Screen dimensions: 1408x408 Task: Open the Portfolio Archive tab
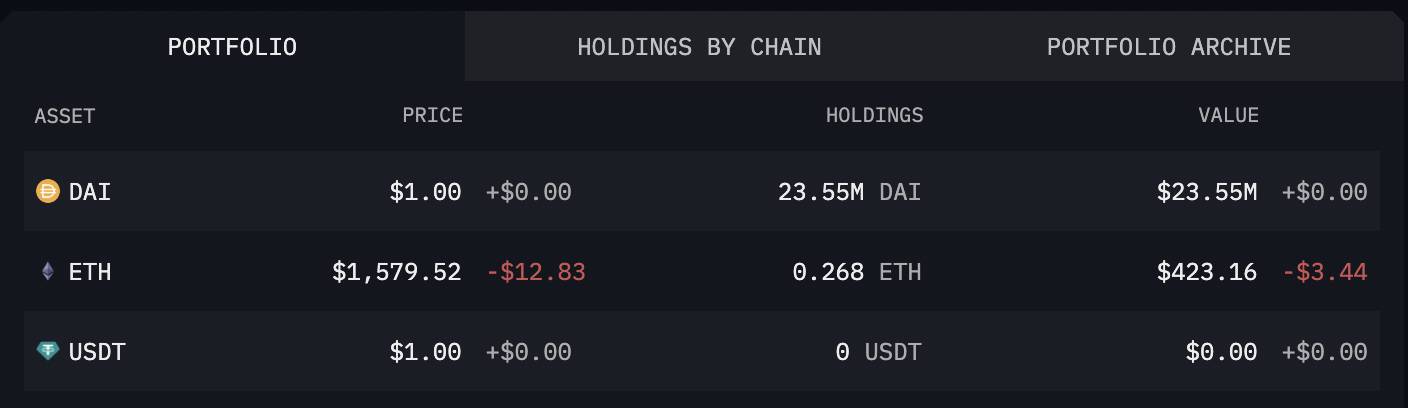1169,47
